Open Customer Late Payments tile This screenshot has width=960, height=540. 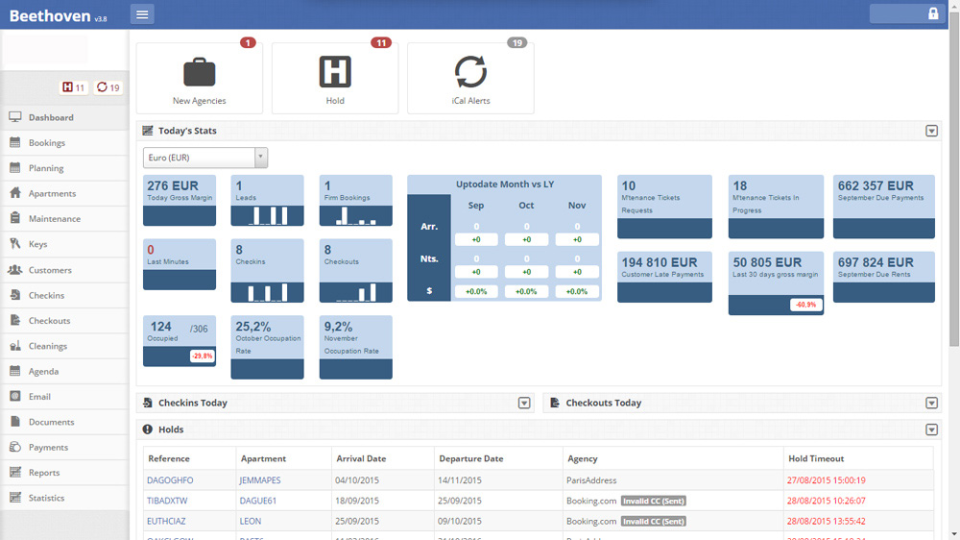click(x=664, y=277)
